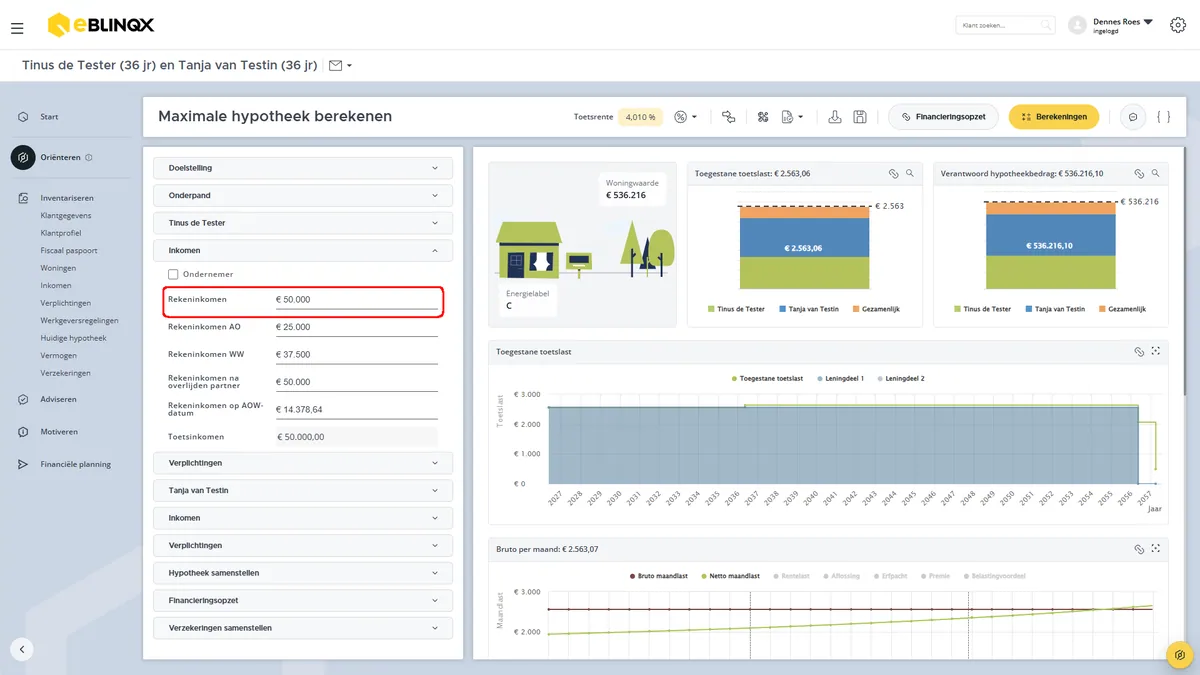Viewport: 1200px width, 675px height.
Task: Open the envelope dropdown beside client names
Action: 340,66
